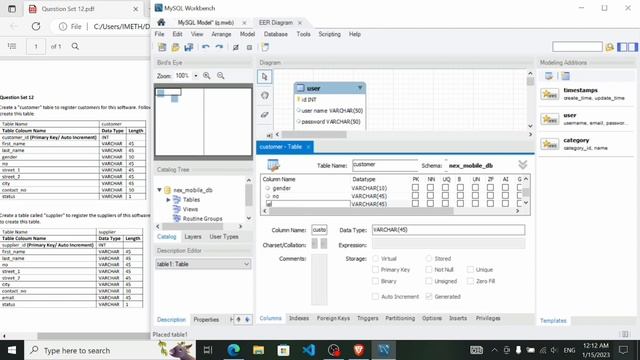The image size is (640, 360).
Task: Enable the Unique checkbox
Action: (470, 270)
